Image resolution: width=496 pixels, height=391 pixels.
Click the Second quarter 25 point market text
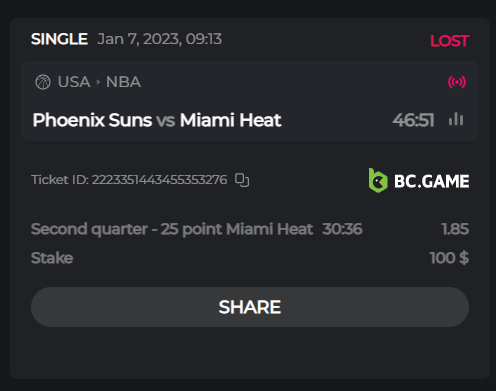[x=172, y=229]
